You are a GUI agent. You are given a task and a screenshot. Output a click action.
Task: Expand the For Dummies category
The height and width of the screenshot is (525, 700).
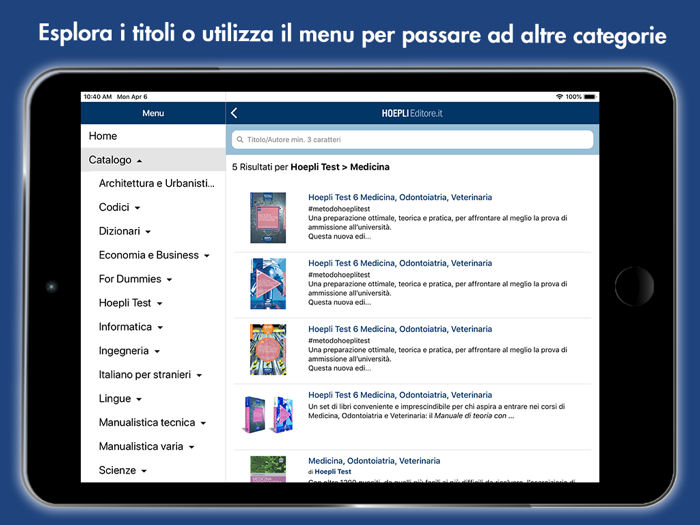point(135,279)
